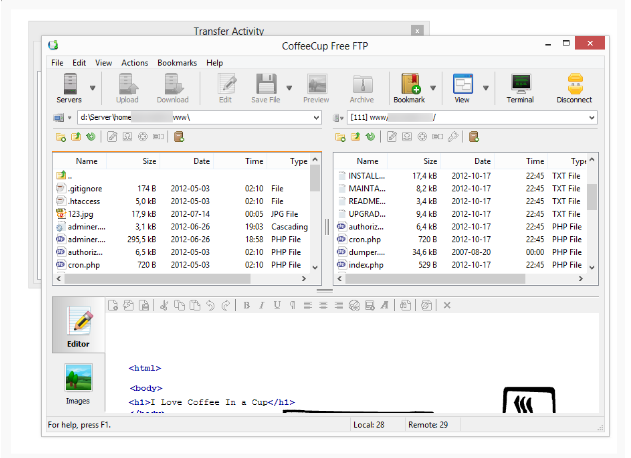631x458 pixels.
Task: Expand the Servers dropdown arrow
Action: click(x=93, y=88)
